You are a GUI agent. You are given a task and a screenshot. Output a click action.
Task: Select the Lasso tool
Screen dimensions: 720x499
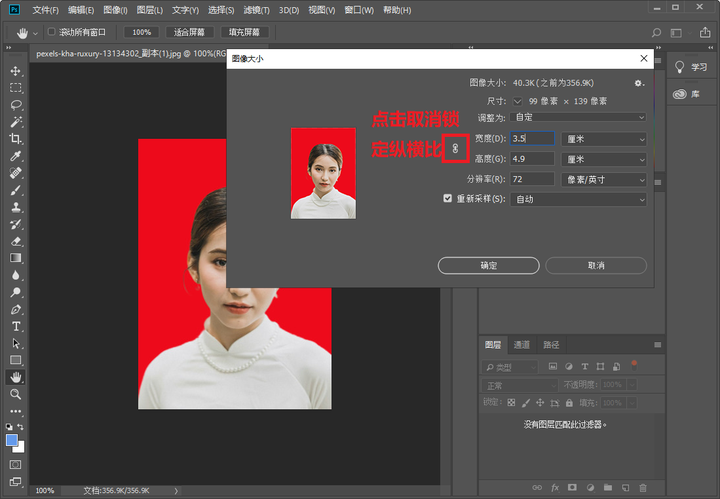point(16,105)
